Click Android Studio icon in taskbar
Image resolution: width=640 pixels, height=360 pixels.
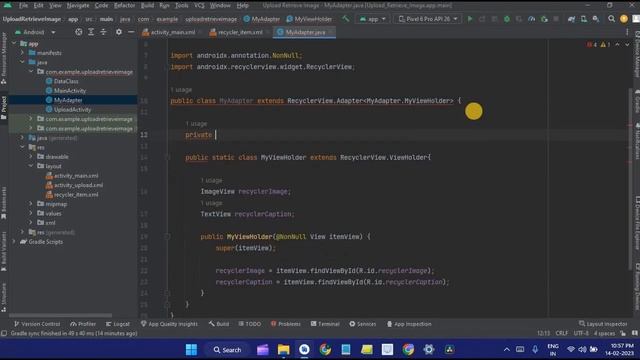[304, 349]
